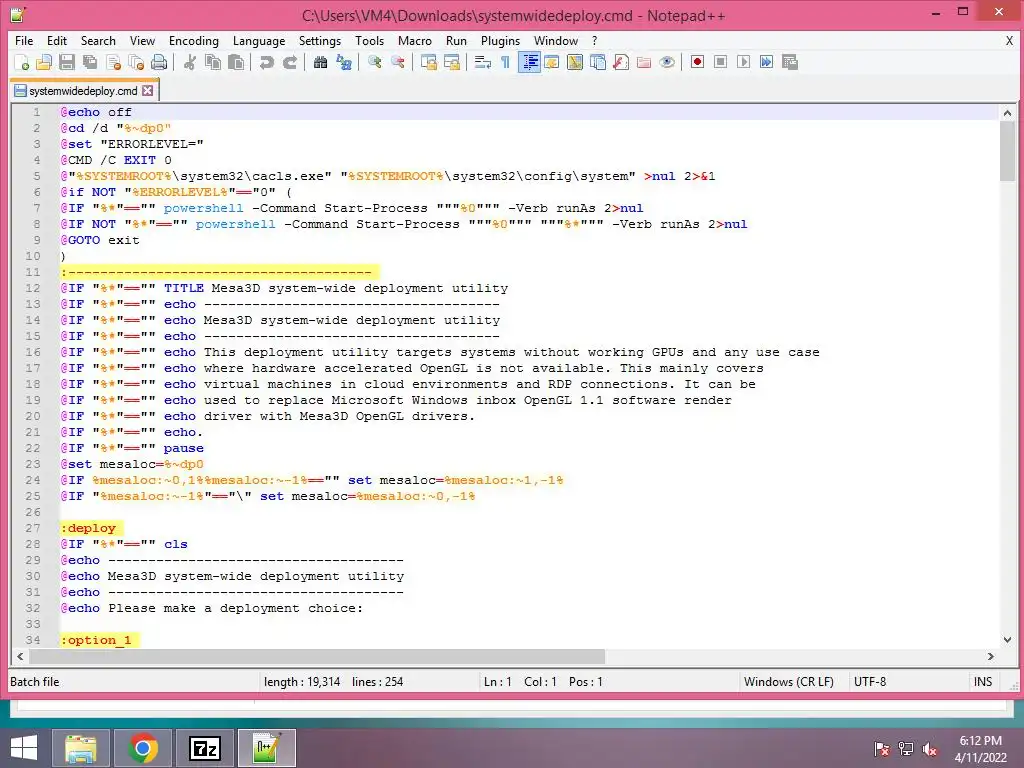Click Save recorded macro icon
The height and width of the screenshot is (768, 1024).
790,62
